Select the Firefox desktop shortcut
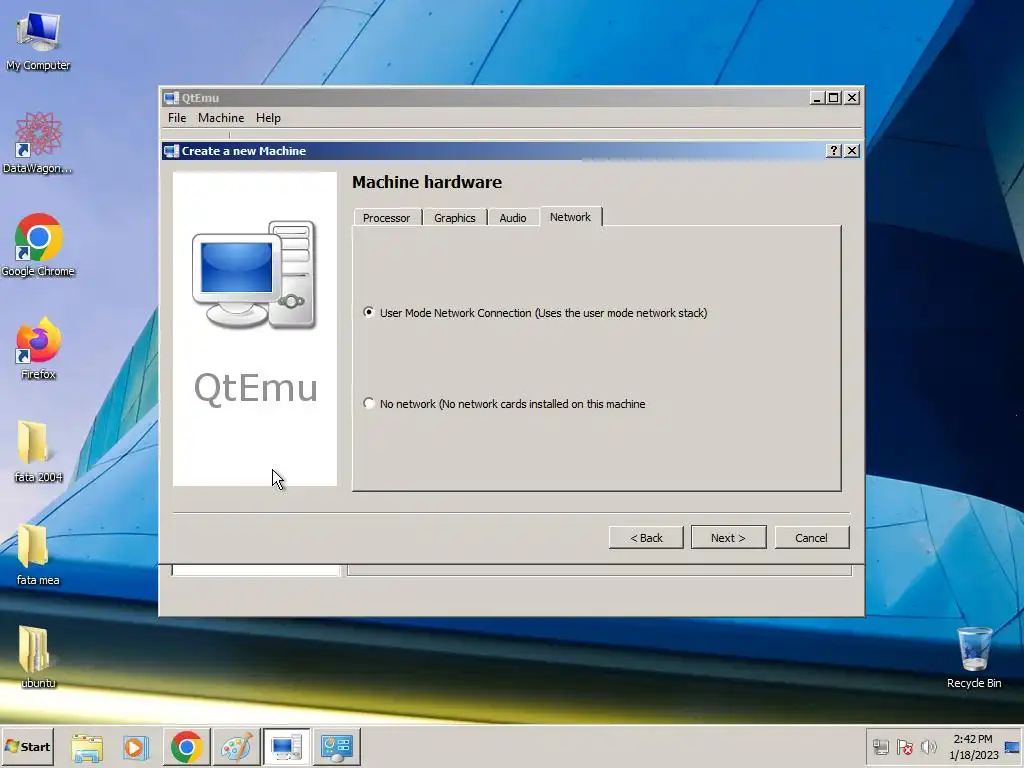Viewport: 1024px width, 768px height. pos(38,349)
